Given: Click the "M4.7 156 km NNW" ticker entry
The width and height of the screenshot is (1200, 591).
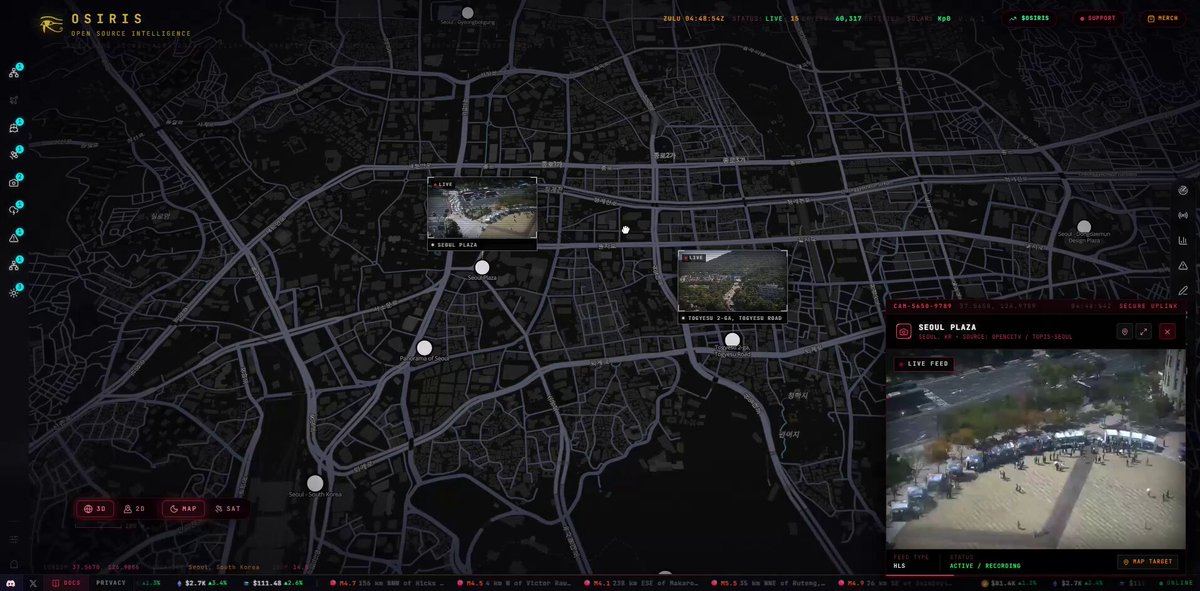Looking at the screenshot, I should pyautogui.click(x=389, y=583).
